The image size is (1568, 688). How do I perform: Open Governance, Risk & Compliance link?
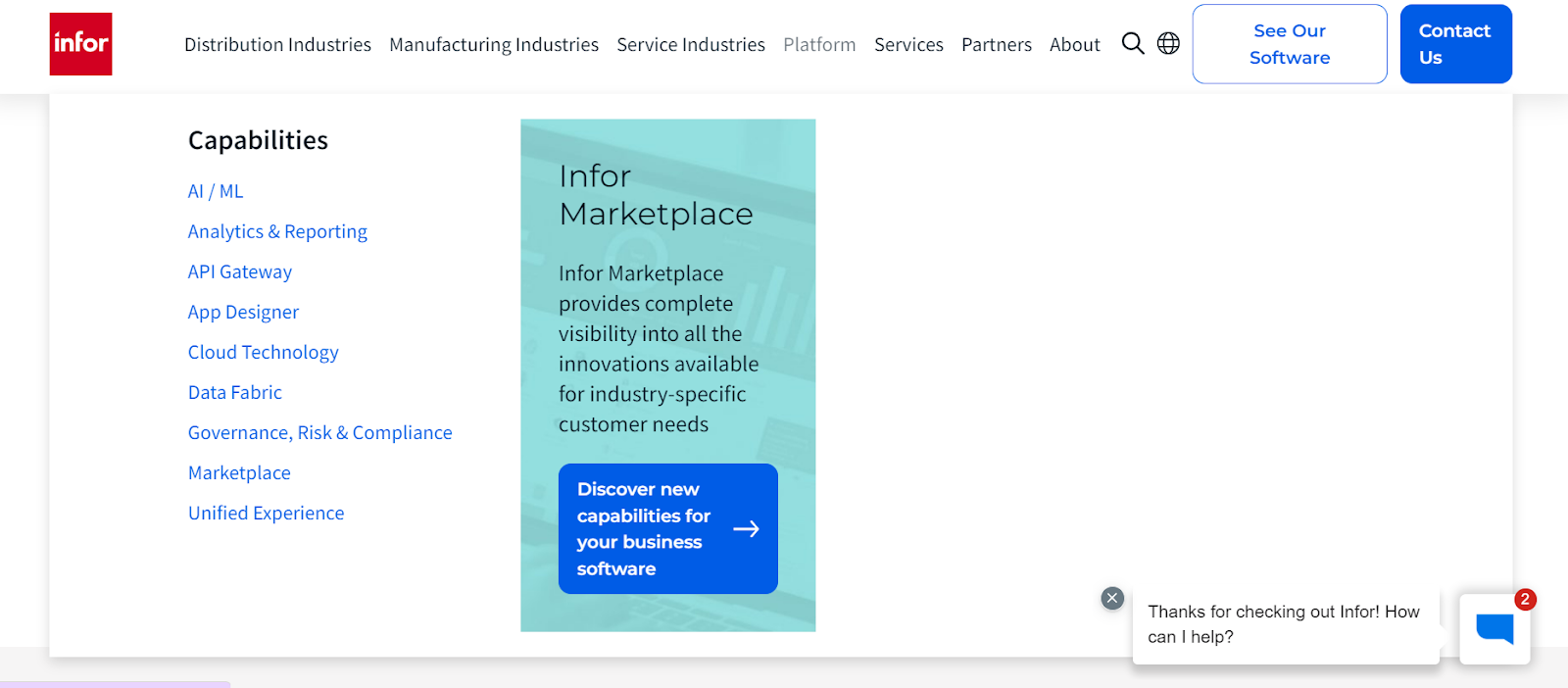pyautogui.click(x=320, y=432)
